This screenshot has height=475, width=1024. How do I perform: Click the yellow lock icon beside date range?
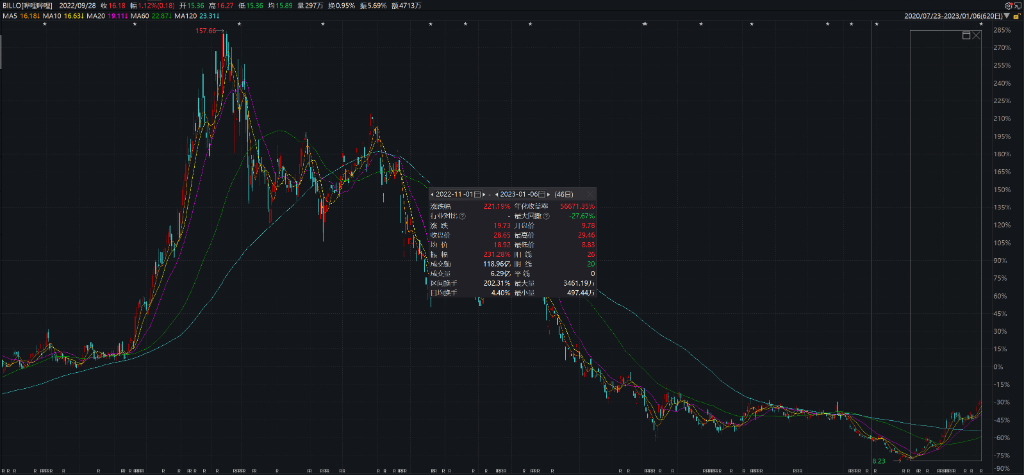click(1016, 17)
